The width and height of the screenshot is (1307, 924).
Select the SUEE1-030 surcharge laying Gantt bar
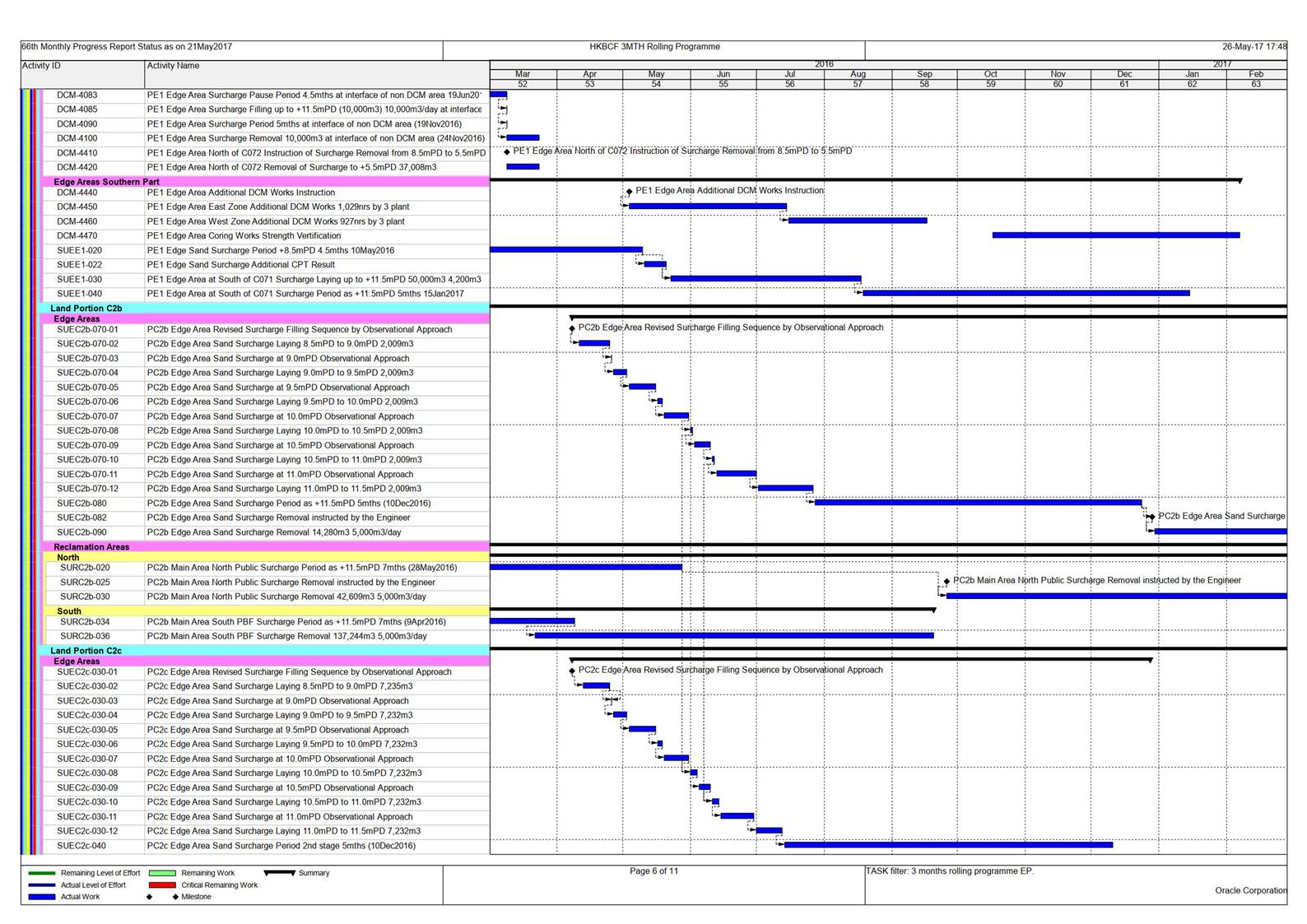(765, 278)
